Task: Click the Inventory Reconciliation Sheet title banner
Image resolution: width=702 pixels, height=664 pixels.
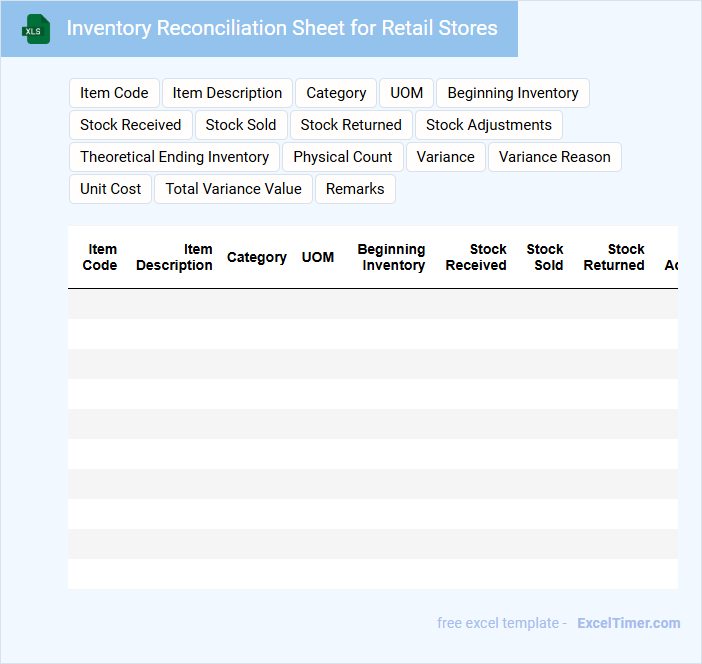Action: pos(281,28)
